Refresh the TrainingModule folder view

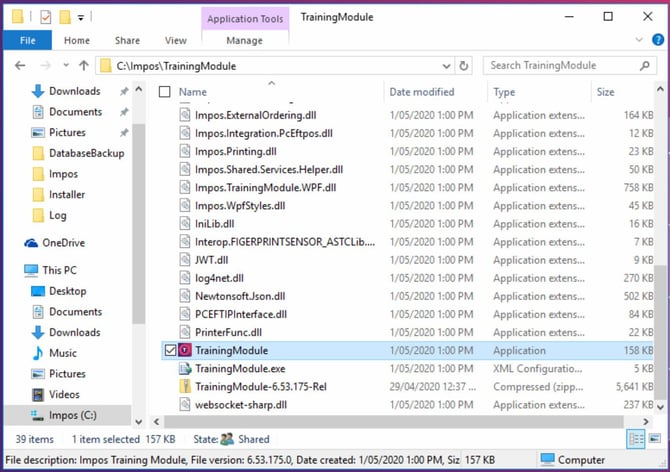pos(464,66)
